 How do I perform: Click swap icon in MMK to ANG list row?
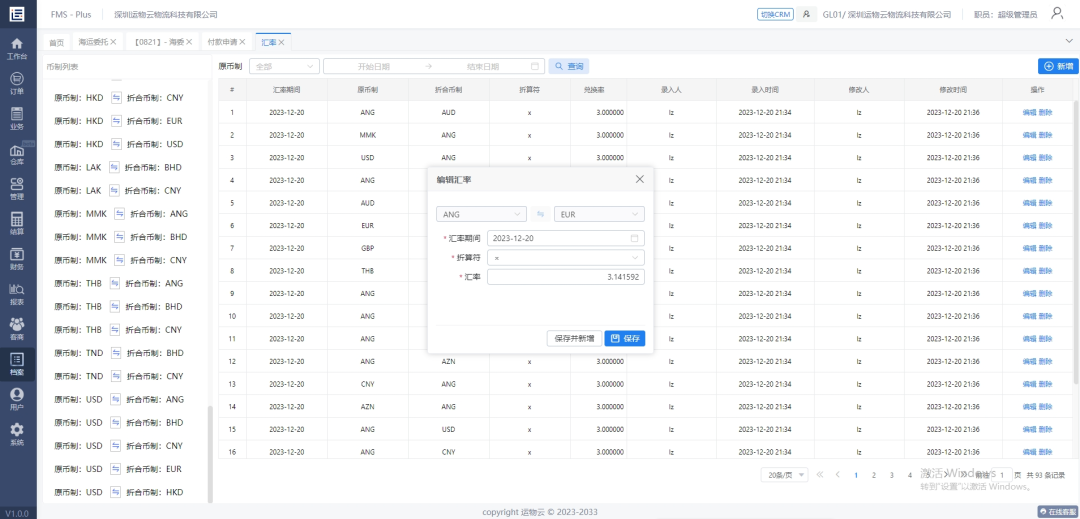119,213
